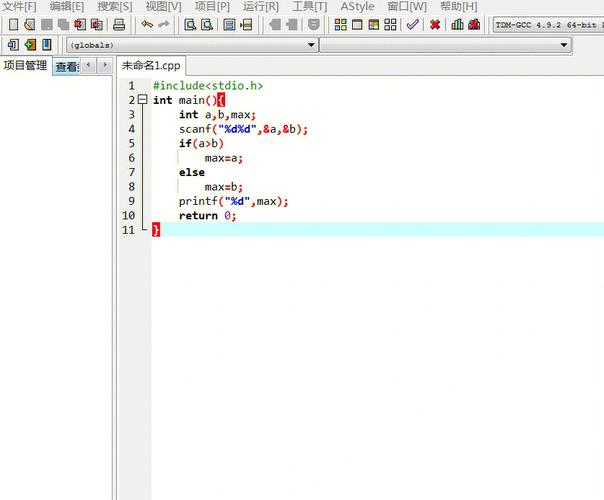Open the 帮助[H] menu
The height and width of the screenshot is (500, 604).
pyautogui.click(x=459, y=7)
